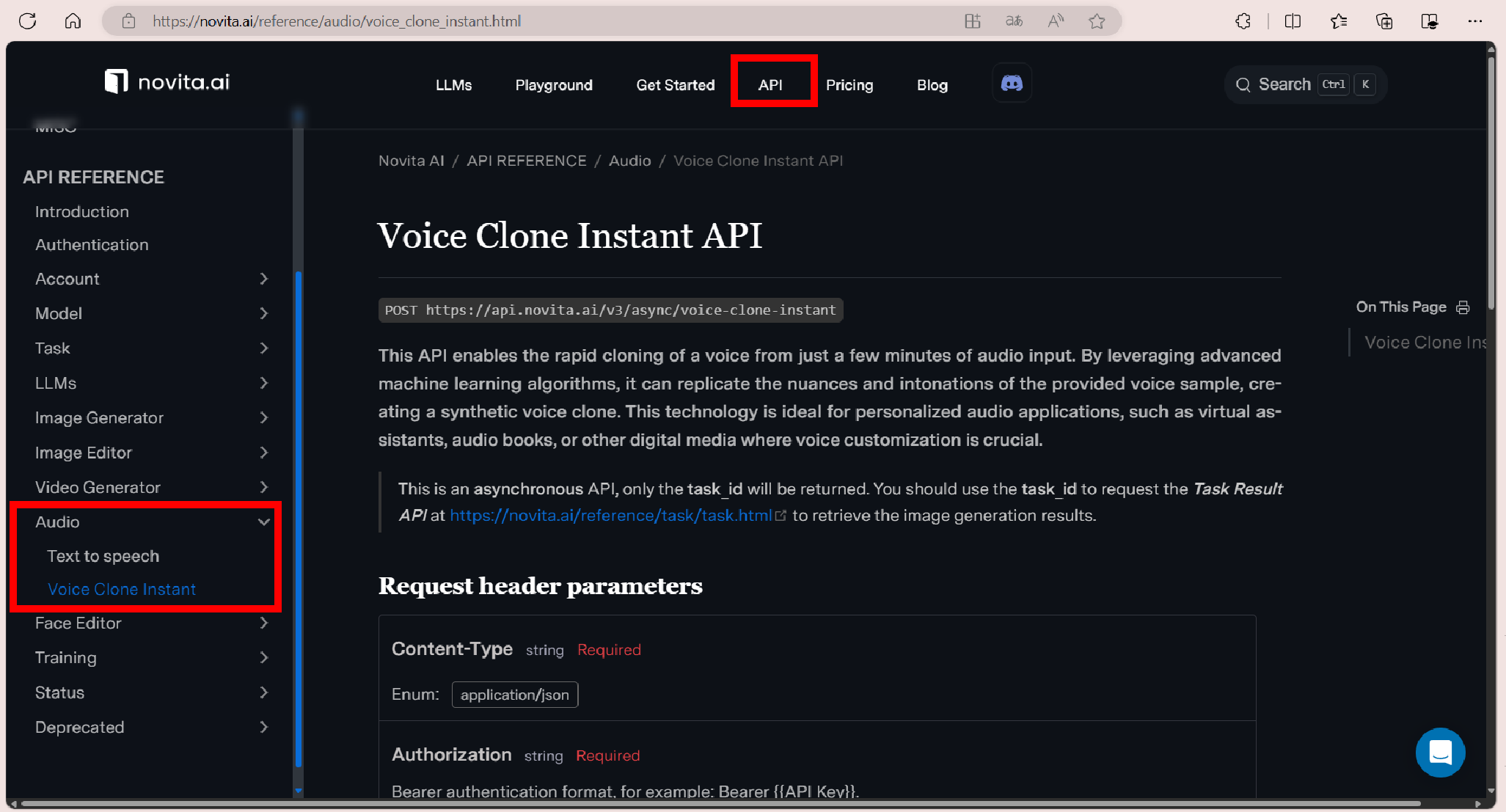Click the browser refresh icon
The image size is (1506, 812).
tap(28, 21)
